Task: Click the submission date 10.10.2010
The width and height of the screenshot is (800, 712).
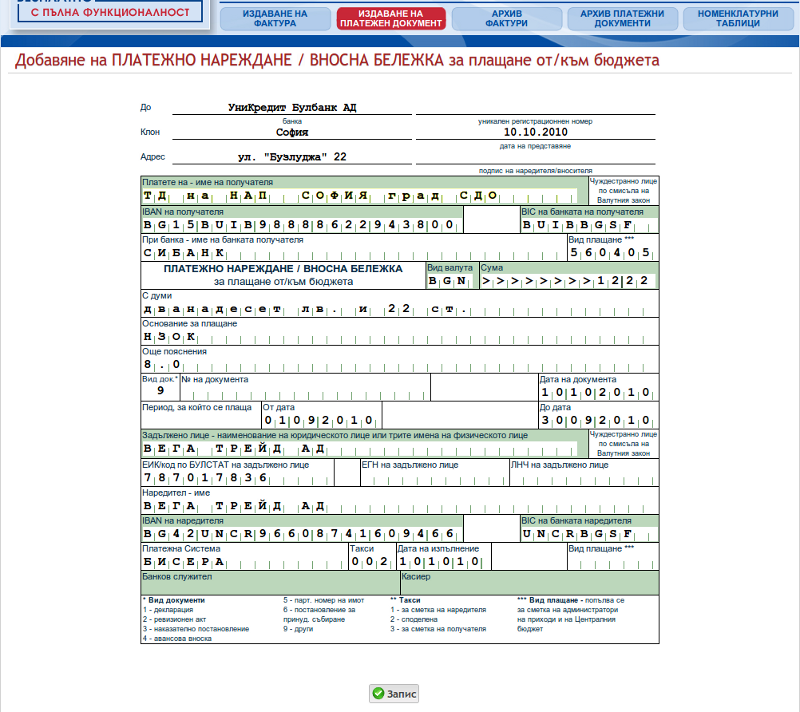Action: [535, 132]
